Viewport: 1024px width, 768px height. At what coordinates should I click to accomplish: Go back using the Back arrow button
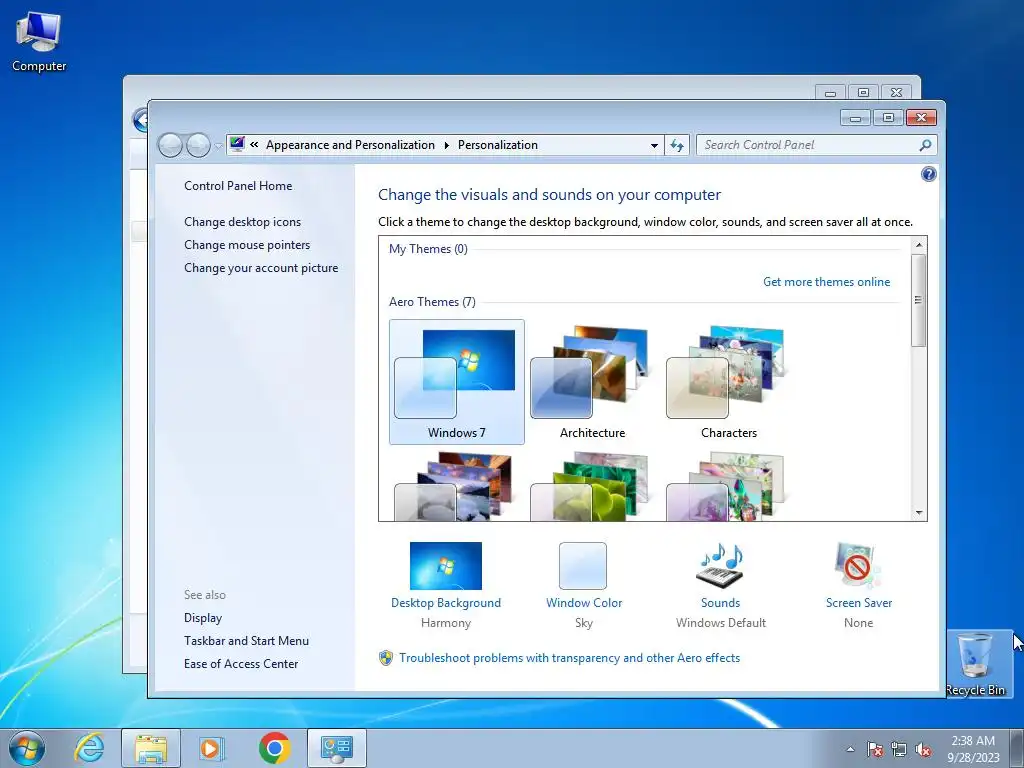tap(170, 145)
